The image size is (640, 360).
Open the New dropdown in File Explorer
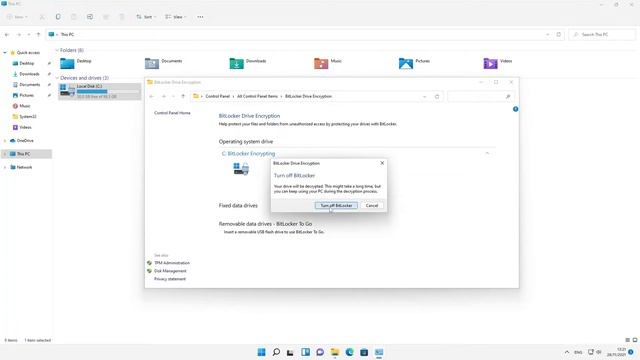[x=17, y=17]
